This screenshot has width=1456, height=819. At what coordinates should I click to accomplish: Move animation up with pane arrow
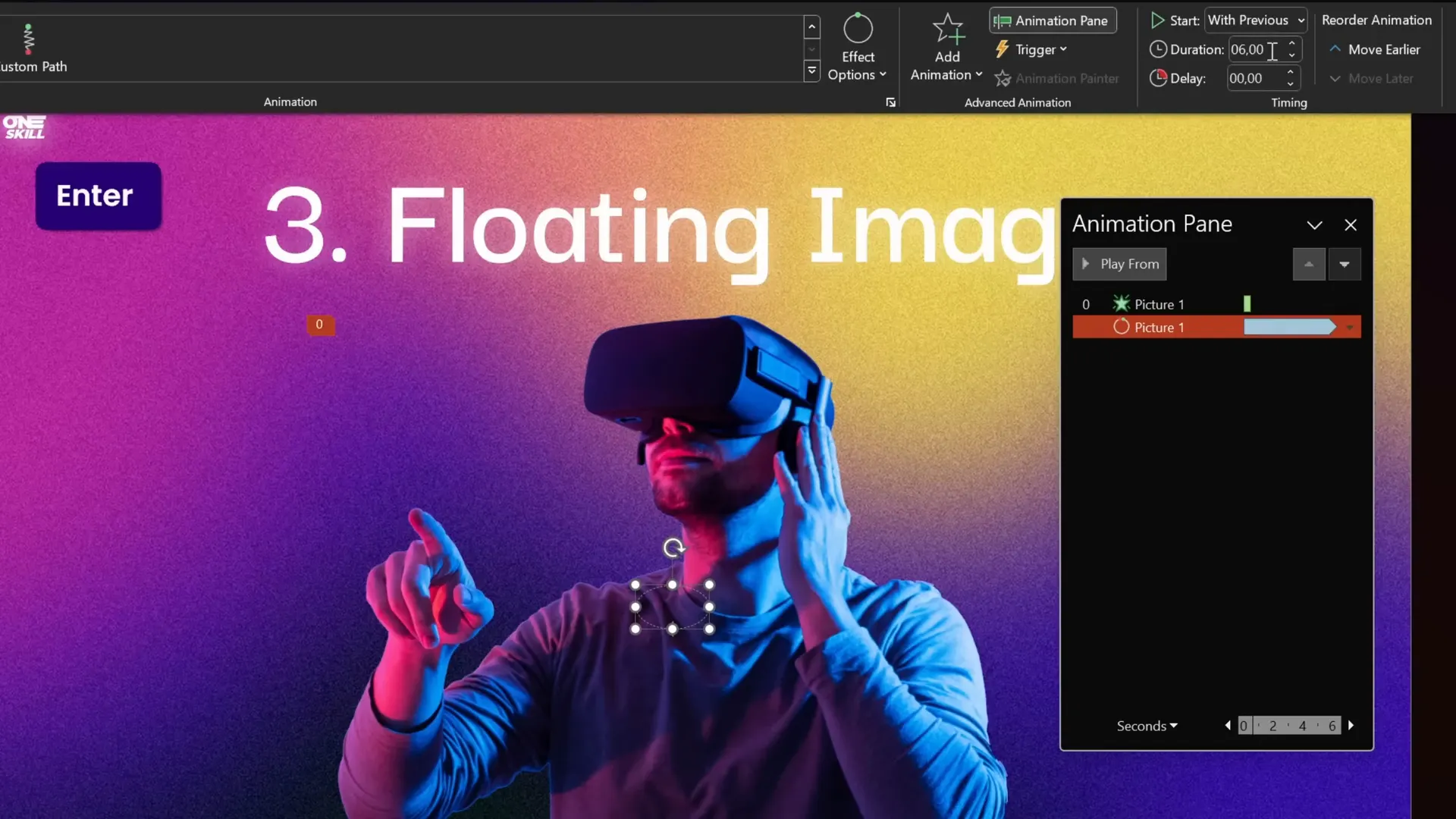pos(1308,264)
